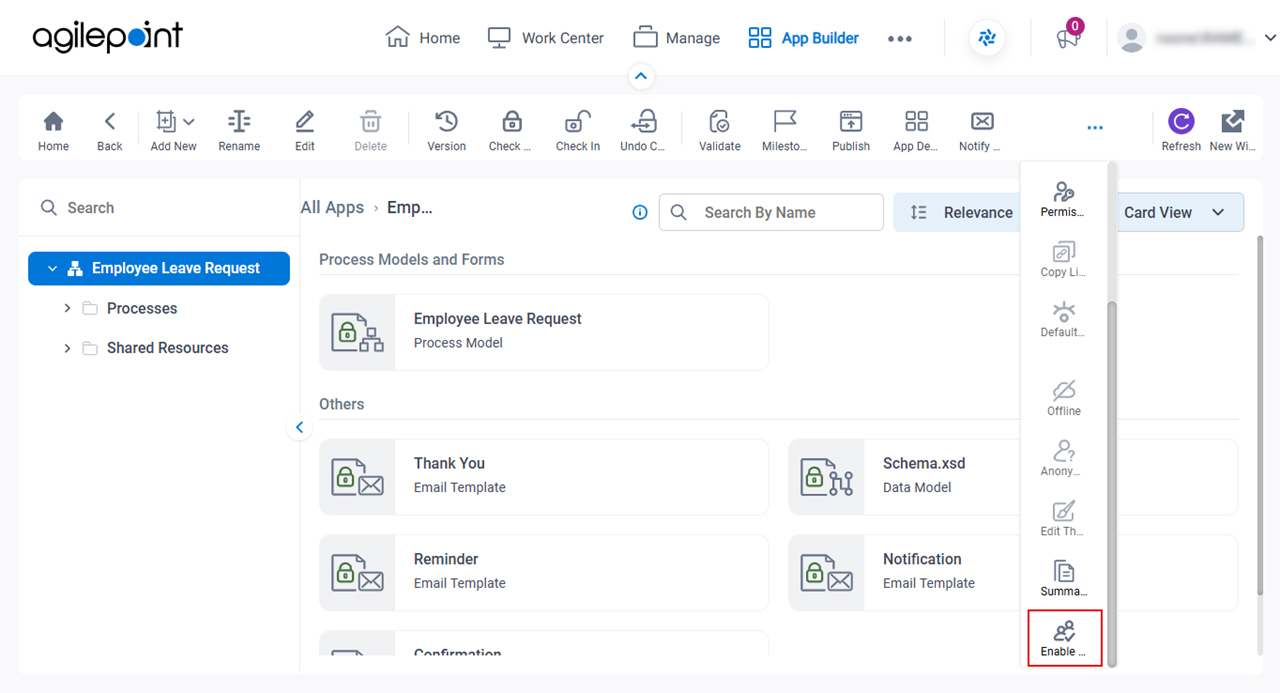1280x693 pixels.
Task: Select the Shared Resources tree item
Action: pos(168,348)
